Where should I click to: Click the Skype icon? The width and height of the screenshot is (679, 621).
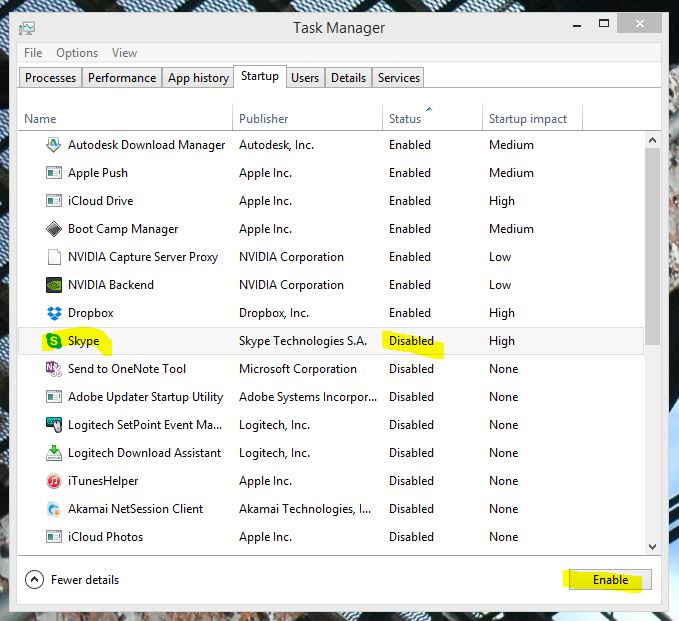click(x=54, y=341)
